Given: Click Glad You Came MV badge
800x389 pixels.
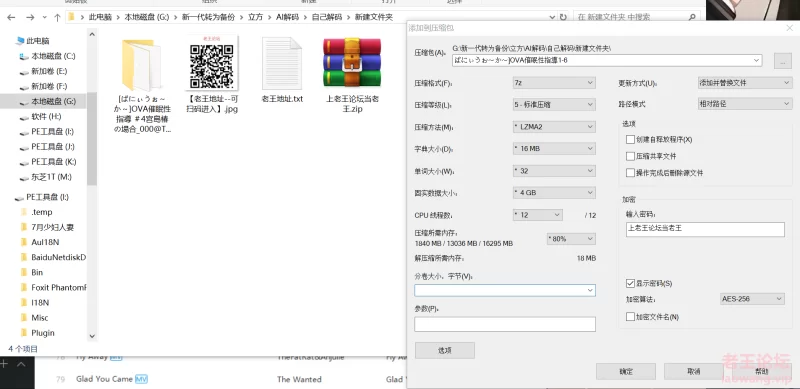Looking at the screenshot, I should click(141, 379).
